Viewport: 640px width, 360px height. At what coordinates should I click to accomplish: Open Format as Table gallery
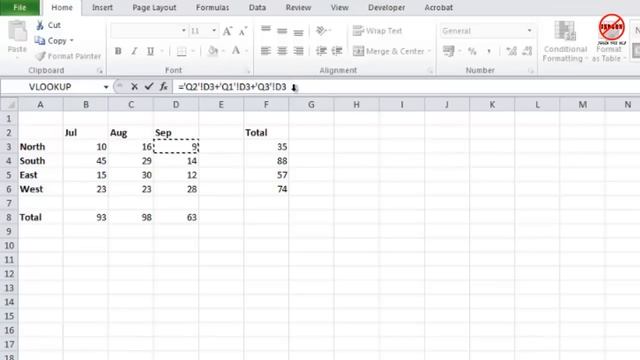tap(610, 40)
